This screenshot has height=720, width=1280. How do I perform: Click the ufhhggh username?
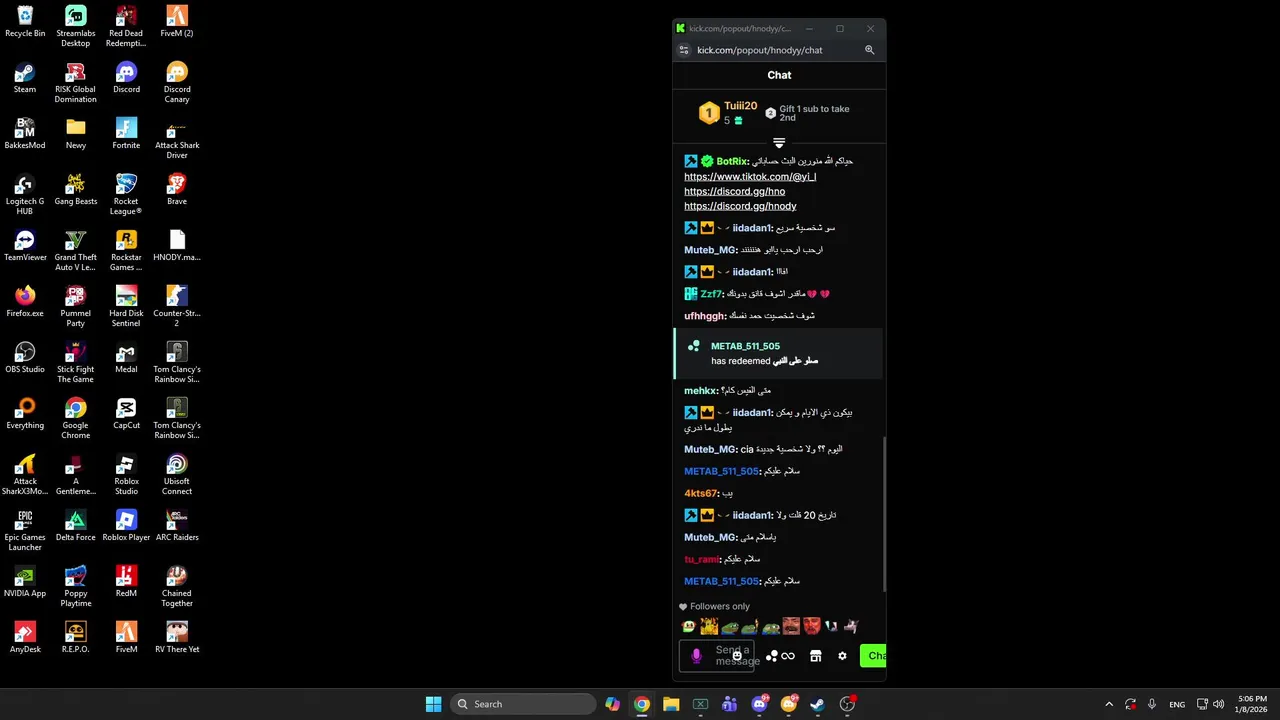pyautogui.click(x=704, y=316)
